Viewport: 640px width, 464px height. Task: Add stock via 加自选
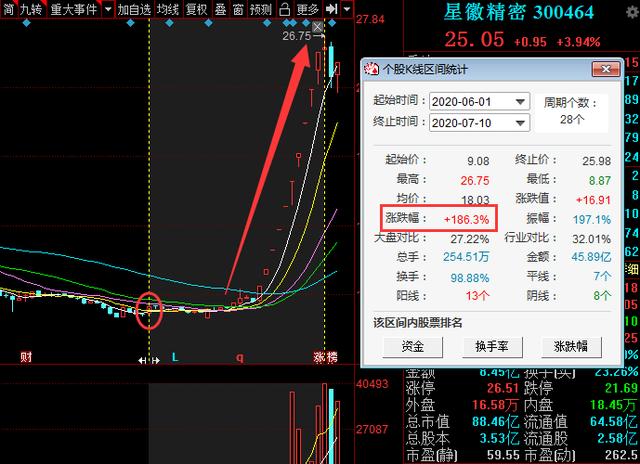pos(134,9)
